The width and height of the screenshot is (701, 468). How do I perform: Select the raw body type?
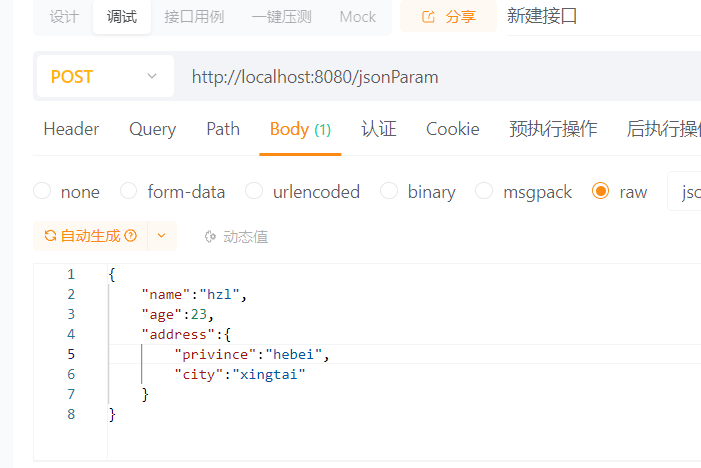[601, 191]
